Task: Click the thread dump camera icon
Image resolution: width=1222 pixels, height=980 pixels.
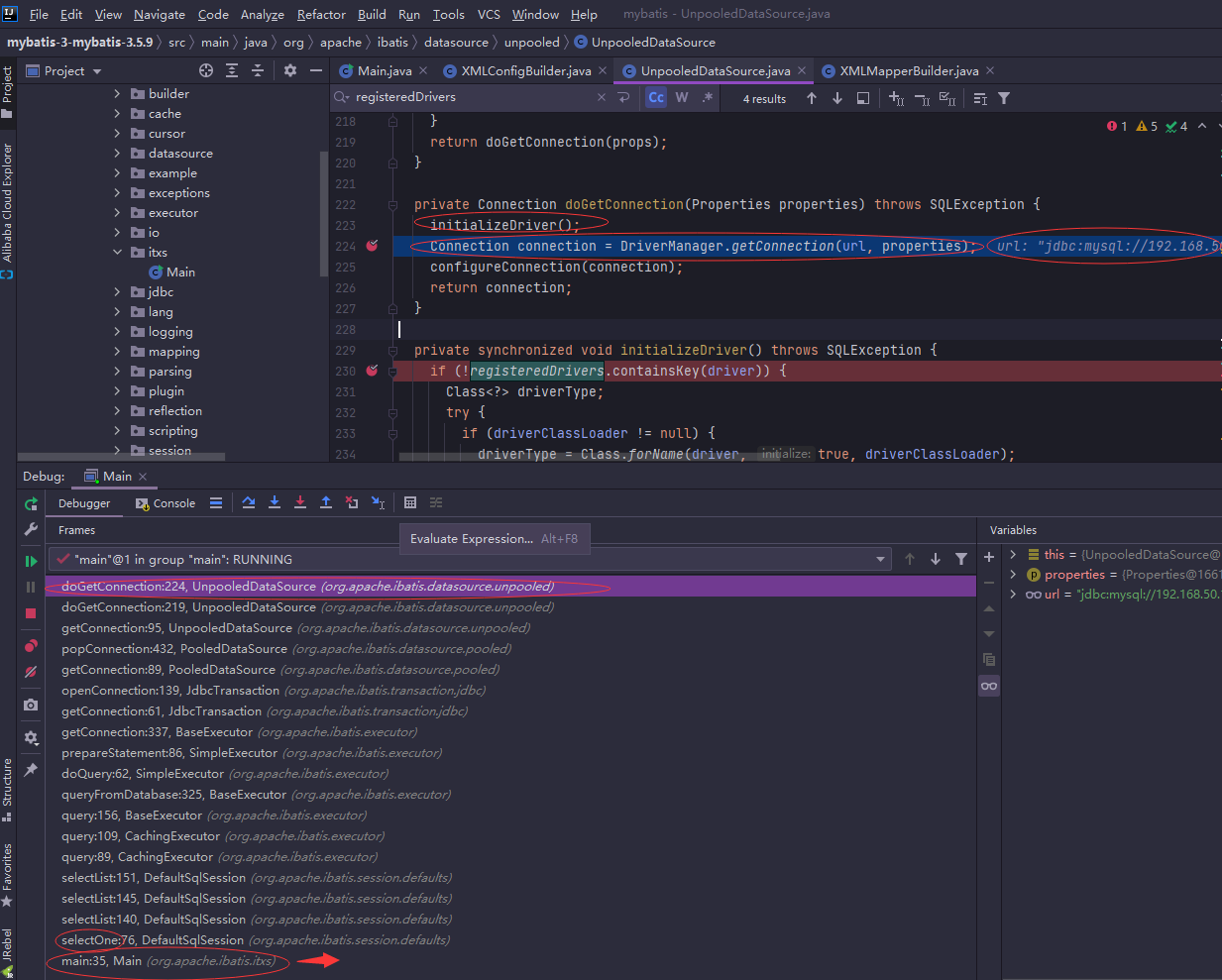Action: (x=31, y=705)
